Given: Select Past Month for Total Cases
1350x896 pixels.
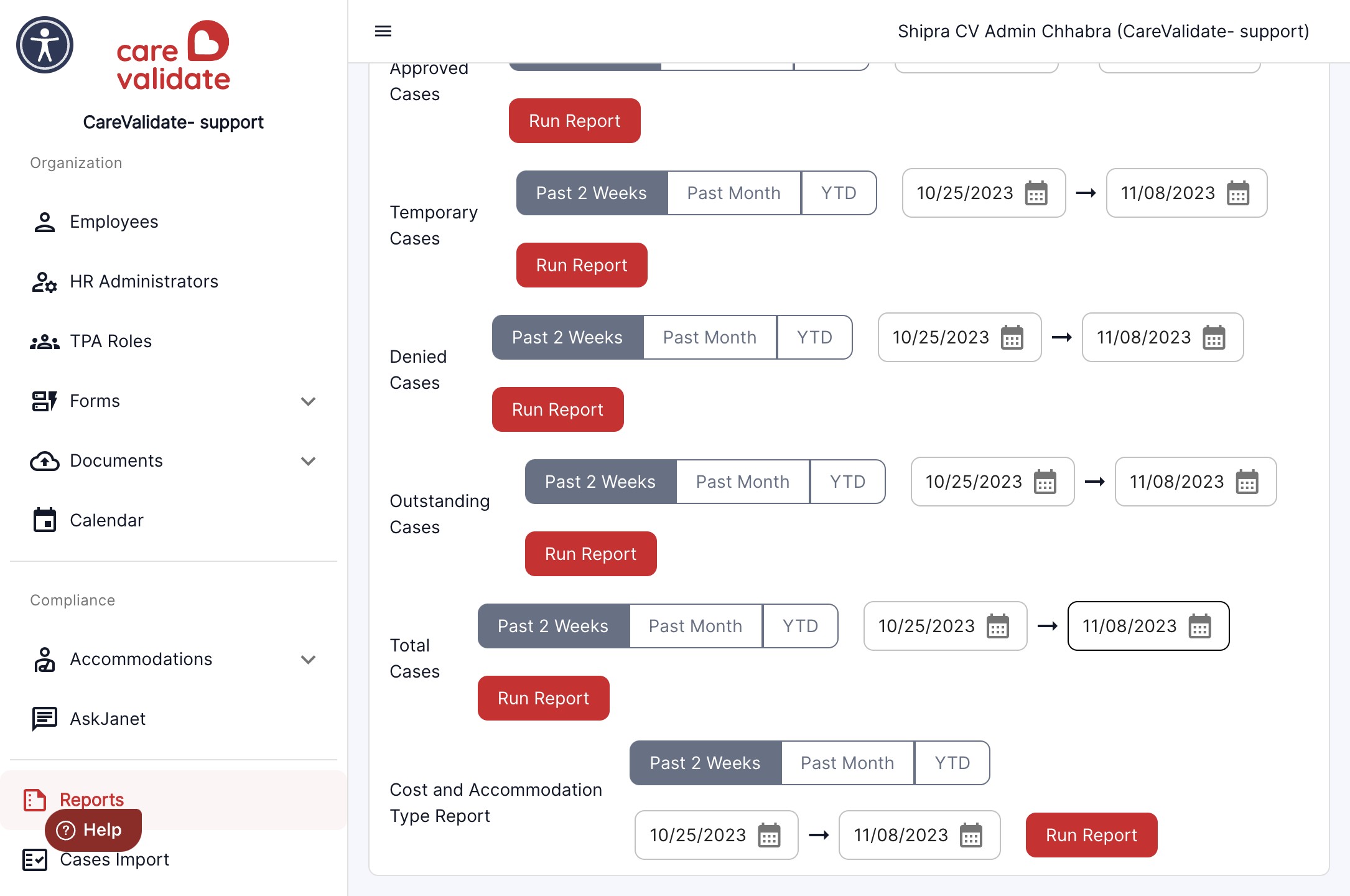Looking at the screenshot, I should pos(696,626).
